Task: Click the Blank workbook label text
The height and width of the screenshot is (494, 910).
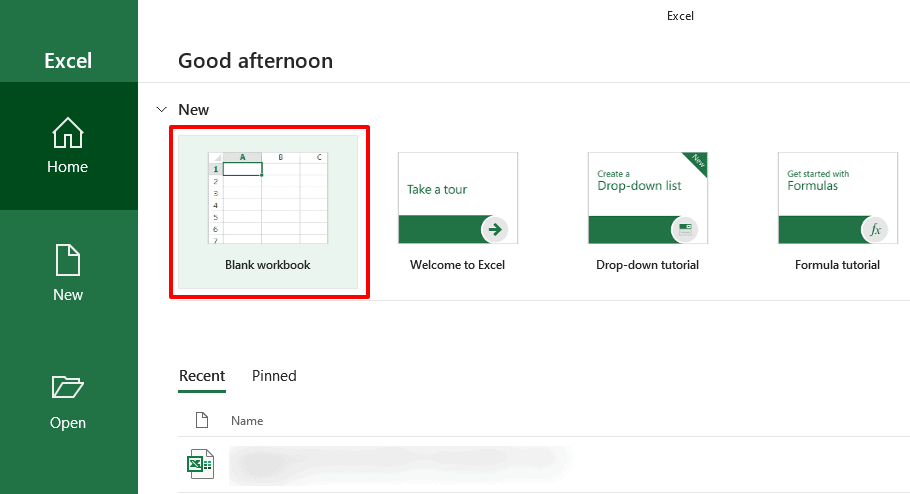Action: coord(268,265)
